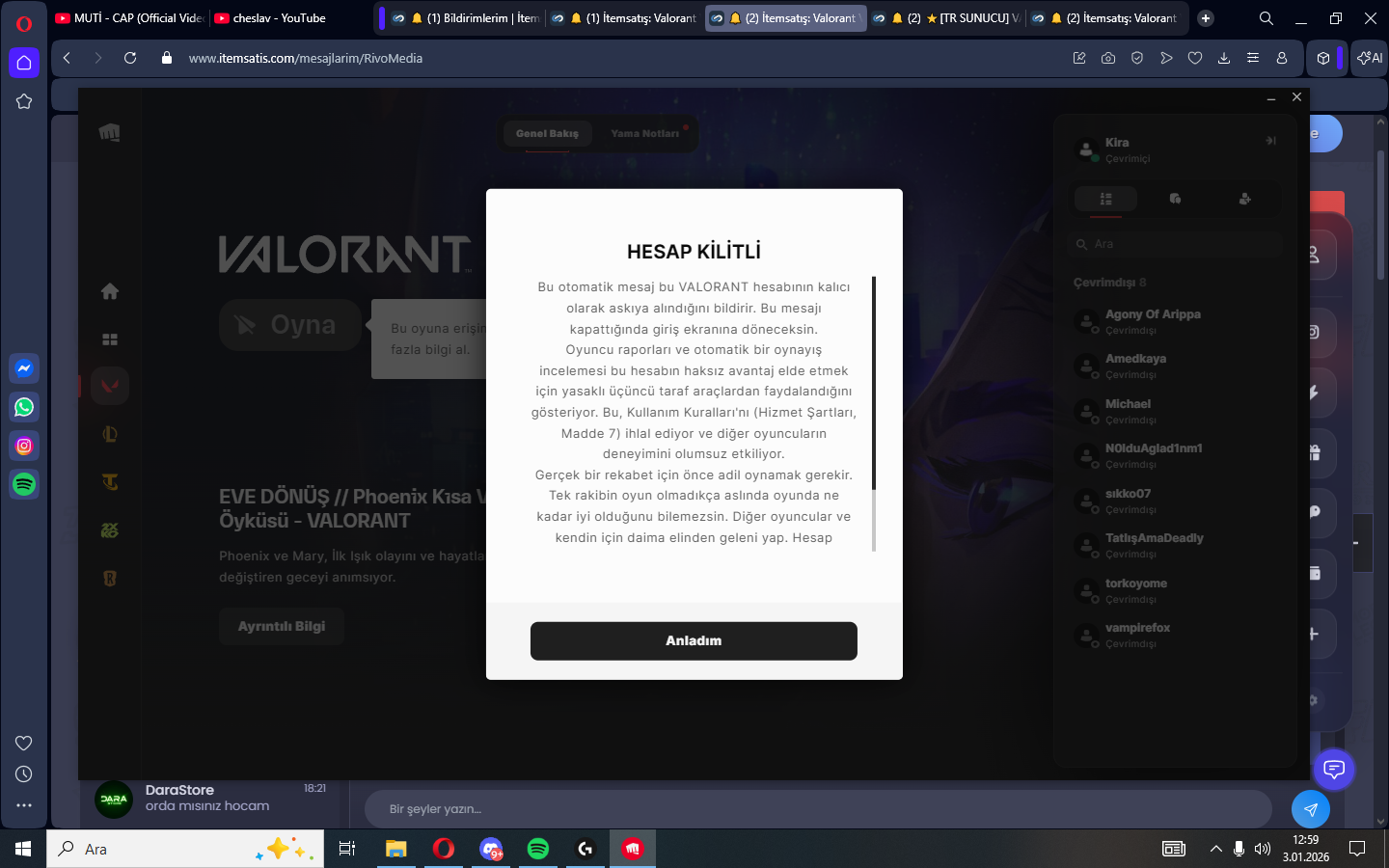Viewport: 1389px width, 868px height.
Task: Open Opera easy setup menu
Action: click(x=1253, y=58)
